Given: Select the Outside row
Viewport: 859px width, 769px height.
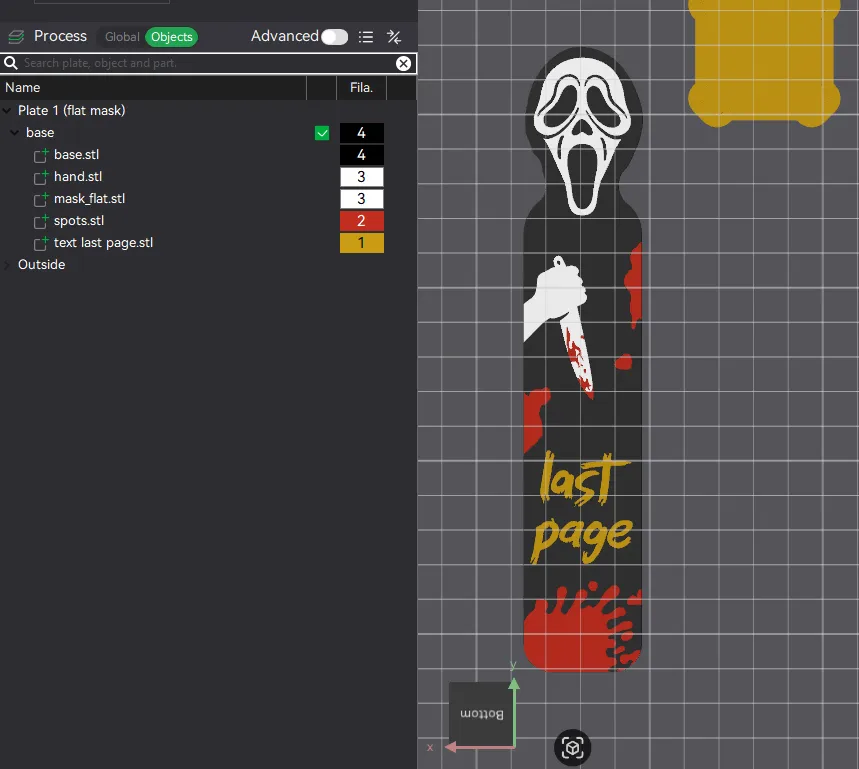Looking at the screenshot, I should [208, 265].
